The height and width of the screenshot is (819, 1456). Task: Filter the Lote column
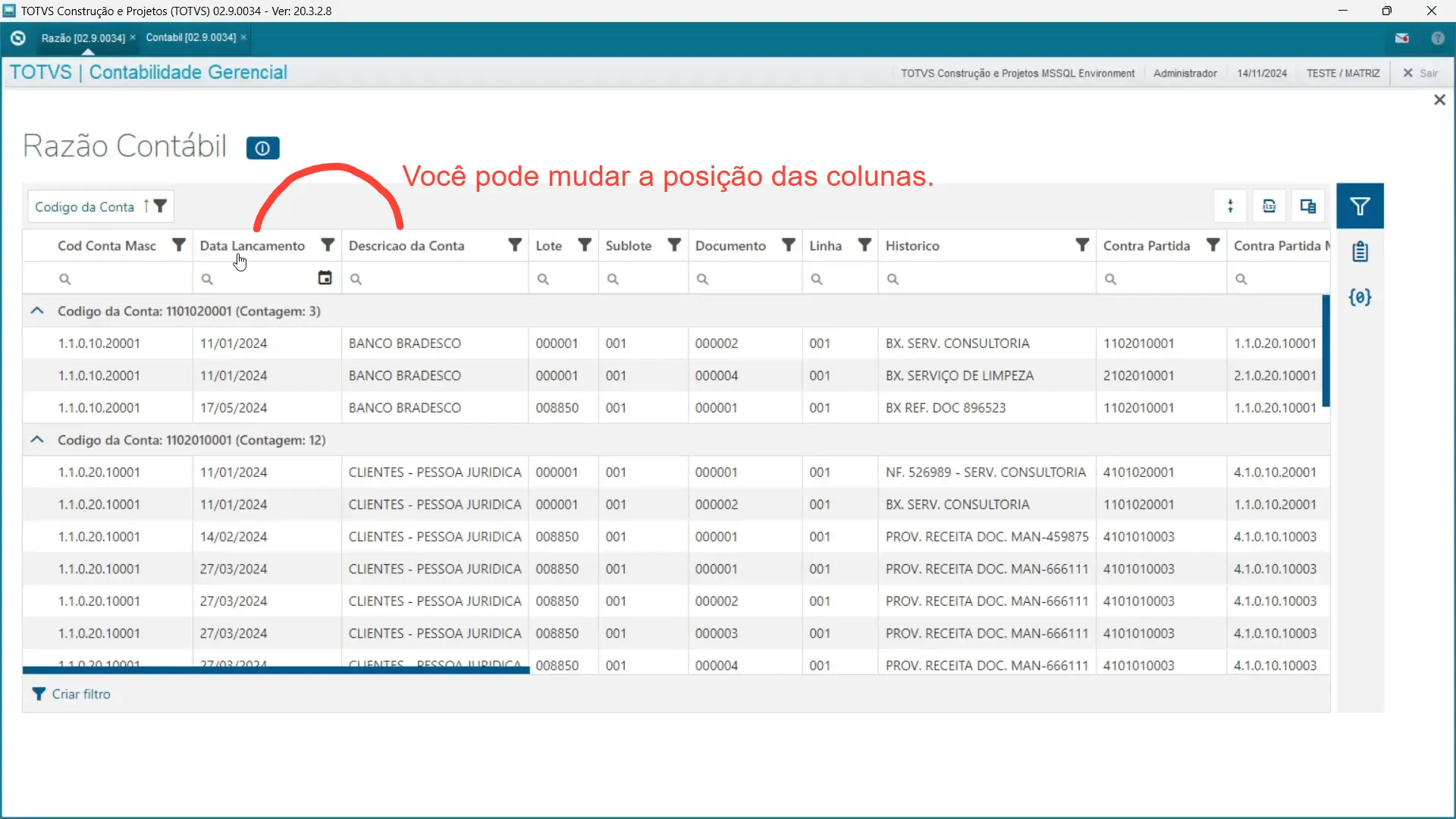tap(585, 245)
